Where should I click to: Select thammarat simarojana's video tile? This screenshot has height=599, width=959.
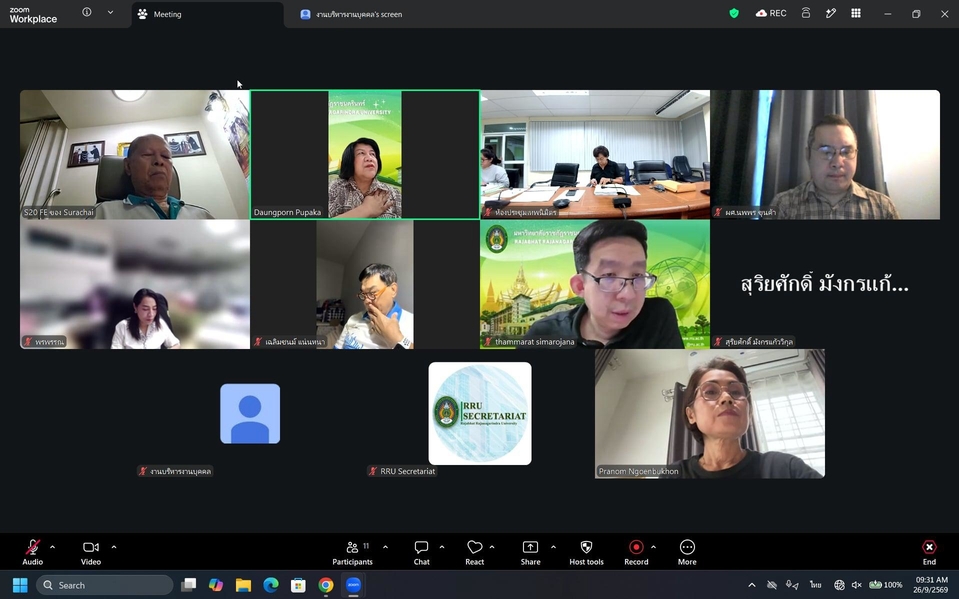595,284
